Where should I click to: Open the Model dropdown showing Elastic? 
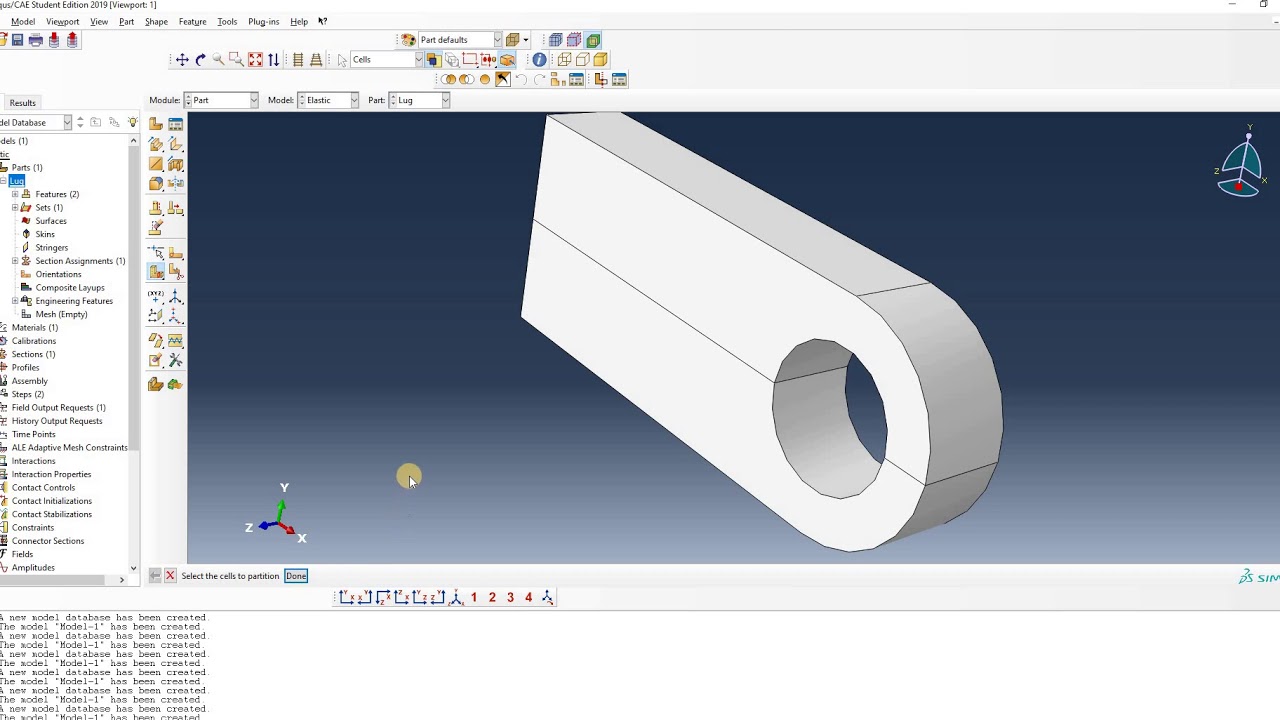pos(327,100)
